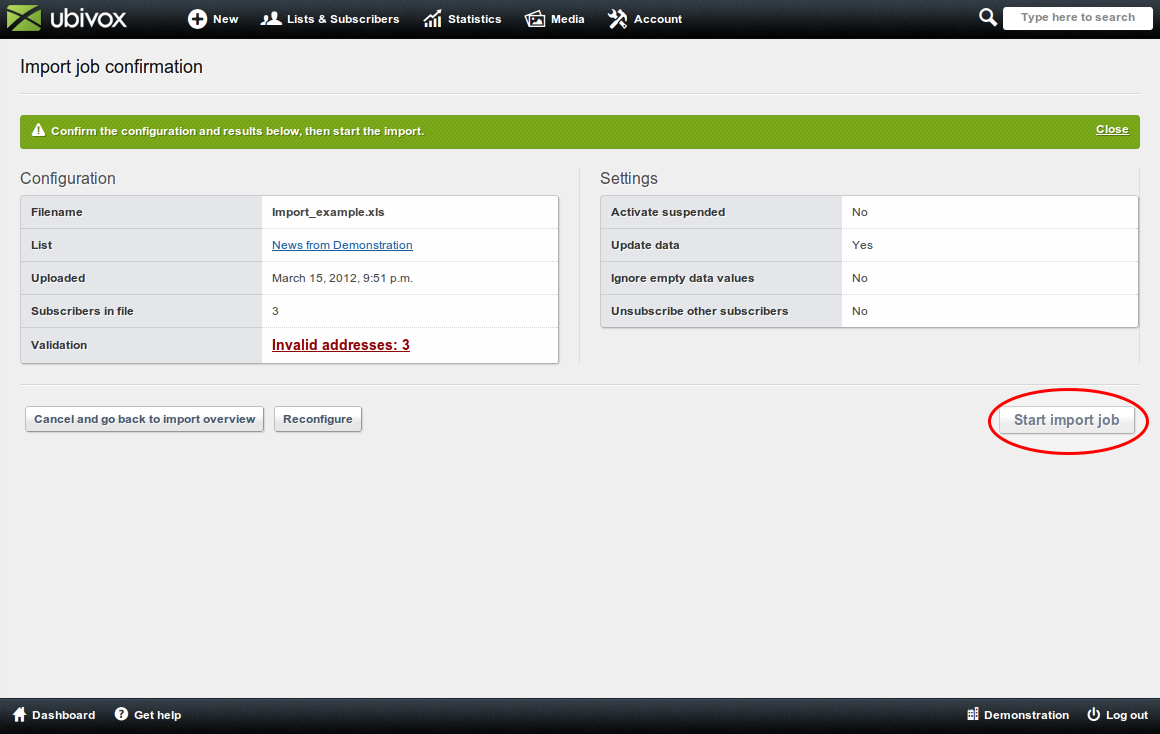This screenshot has width=1160, height=734.
Task: Close the green confirmation banner
Action: (x=1112, y=129)
